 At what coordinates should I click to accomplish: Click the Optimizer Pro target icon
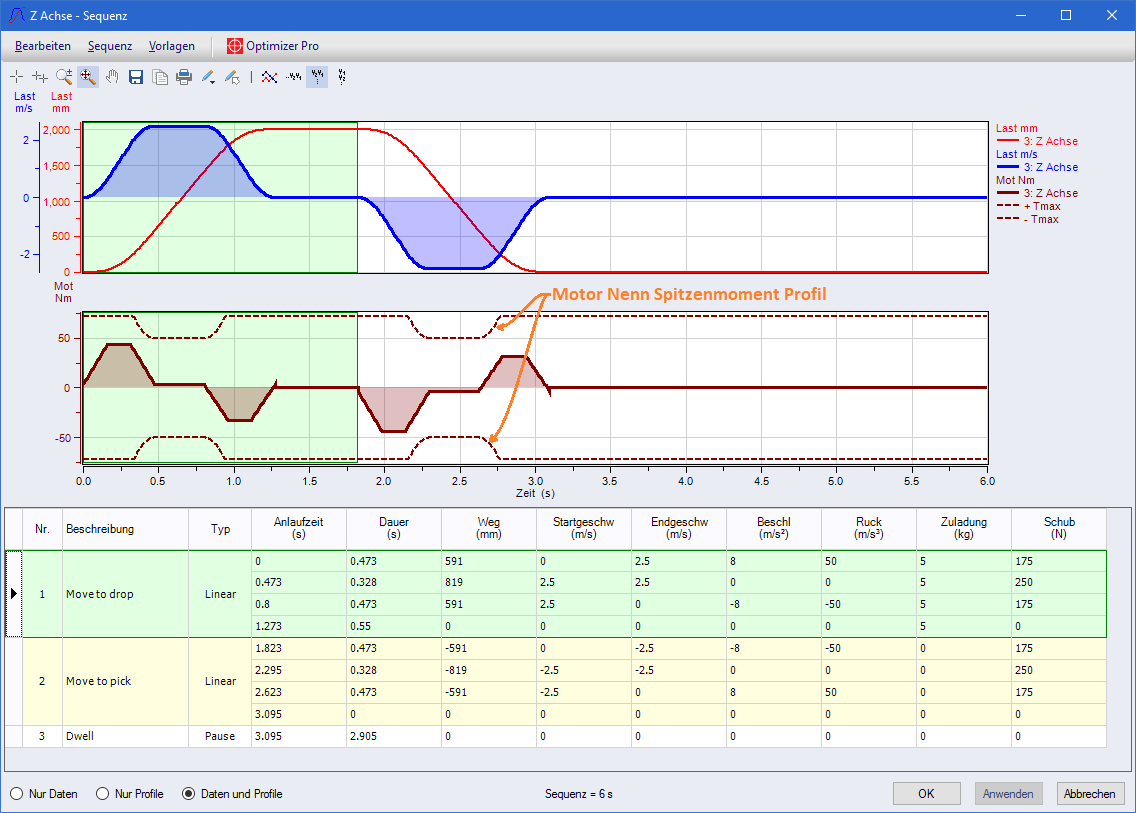tap(235, 46)
